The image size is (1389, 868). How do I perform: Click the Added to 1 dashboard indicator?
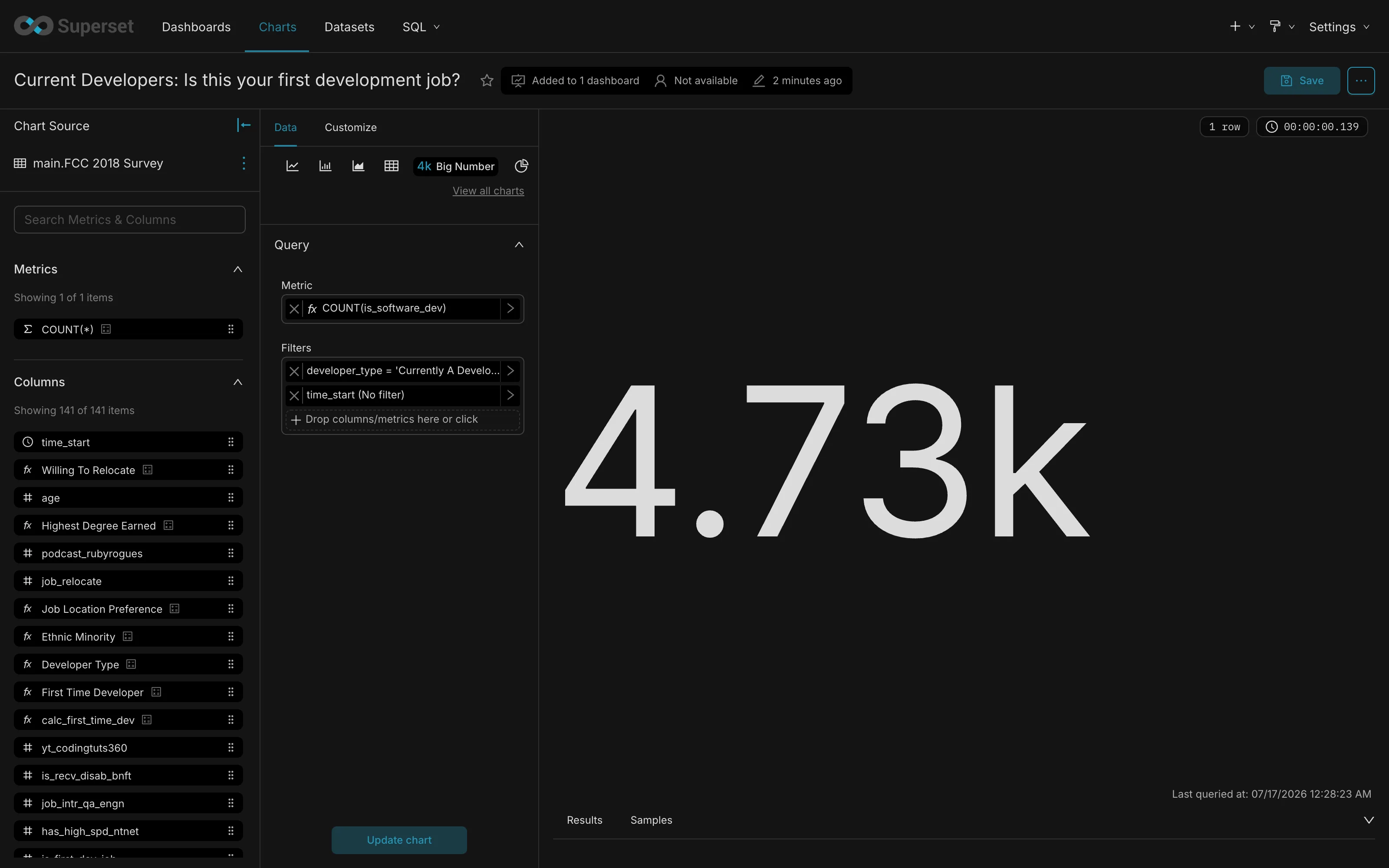[575, 80]
